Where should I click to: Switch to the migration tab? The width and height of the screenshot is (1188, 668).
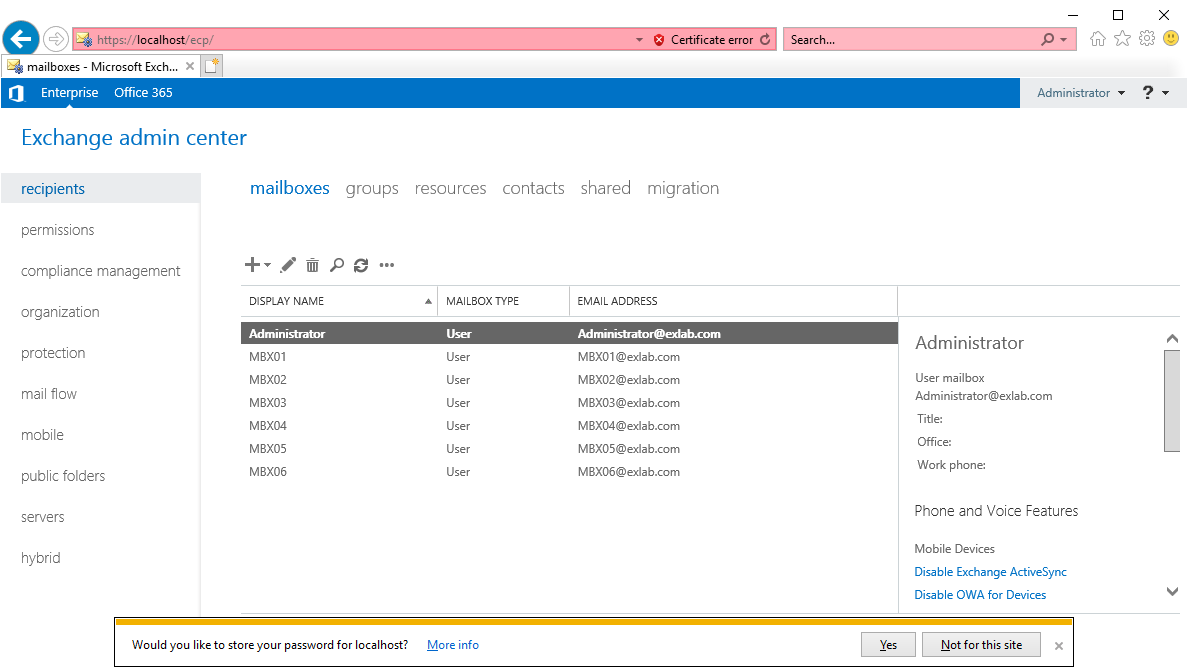point(683,188)
